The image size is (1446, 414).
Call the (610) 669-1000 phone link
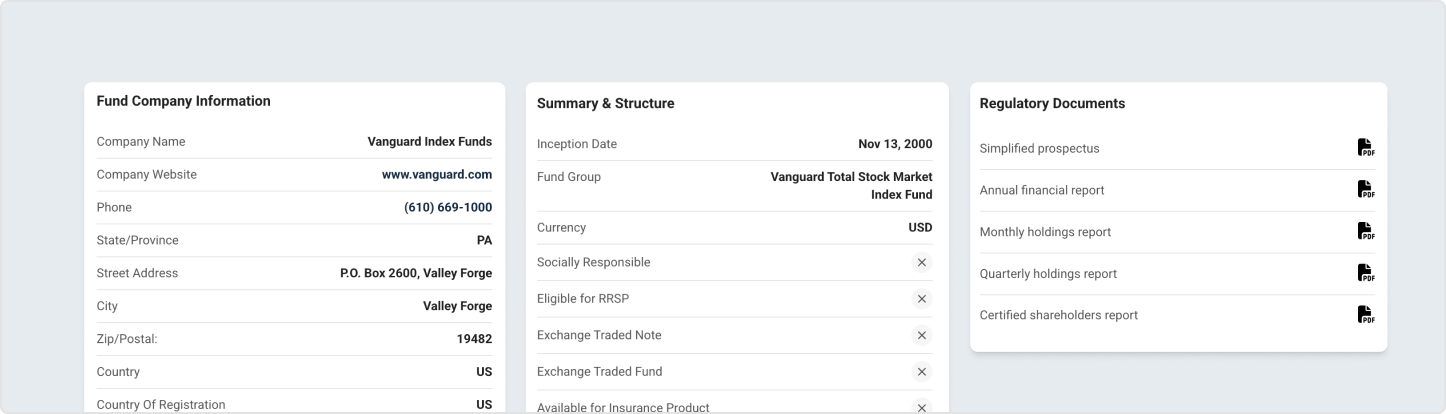tap(448, 208)
